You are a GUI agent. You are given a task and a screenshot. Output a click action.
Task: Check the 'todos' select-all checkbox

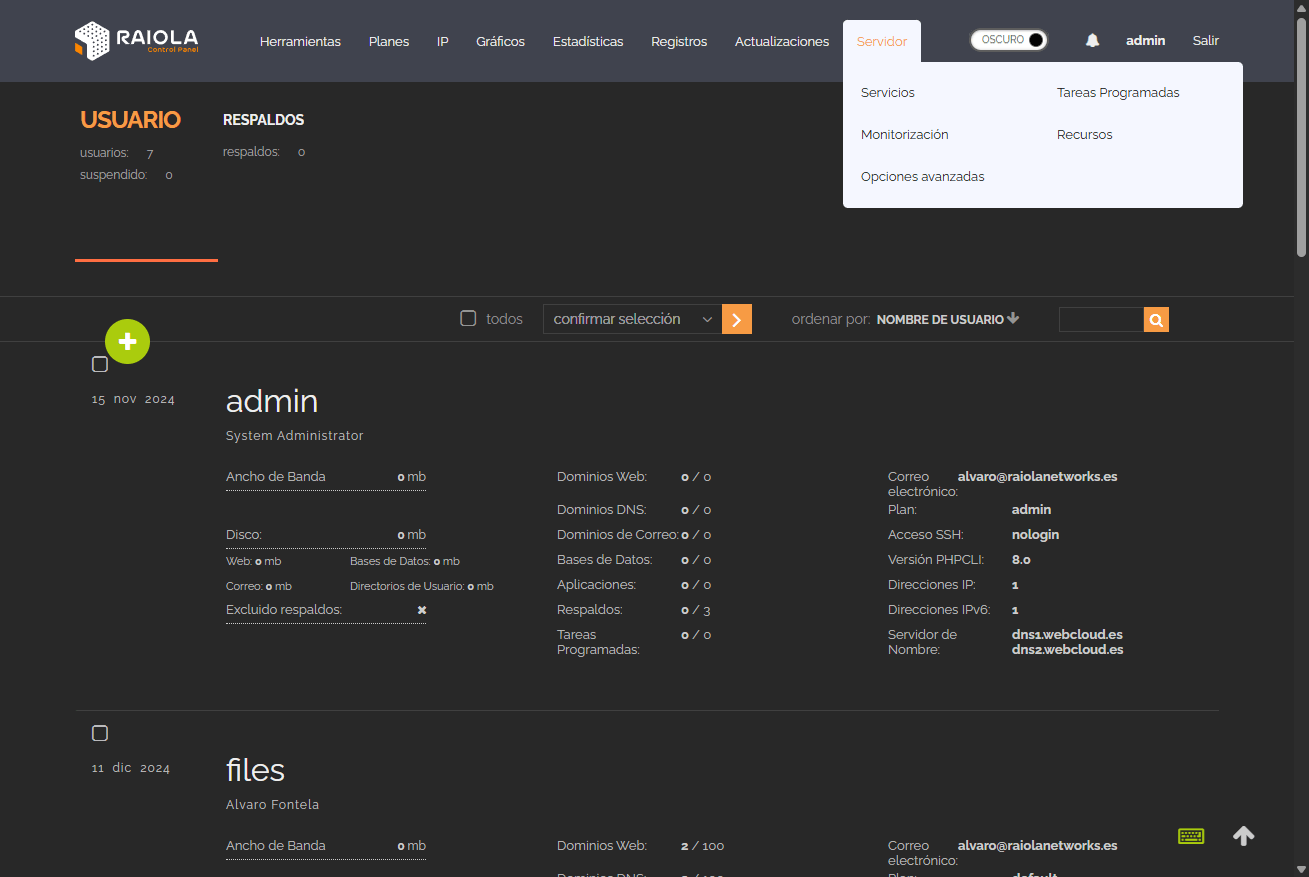468,318
